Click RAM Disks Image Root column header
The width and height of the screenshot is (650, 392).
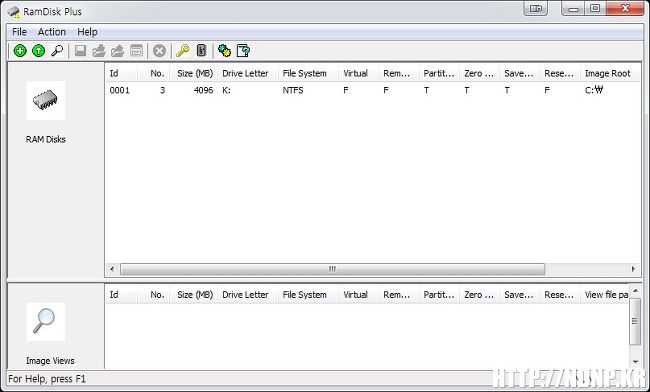point(610,73)
